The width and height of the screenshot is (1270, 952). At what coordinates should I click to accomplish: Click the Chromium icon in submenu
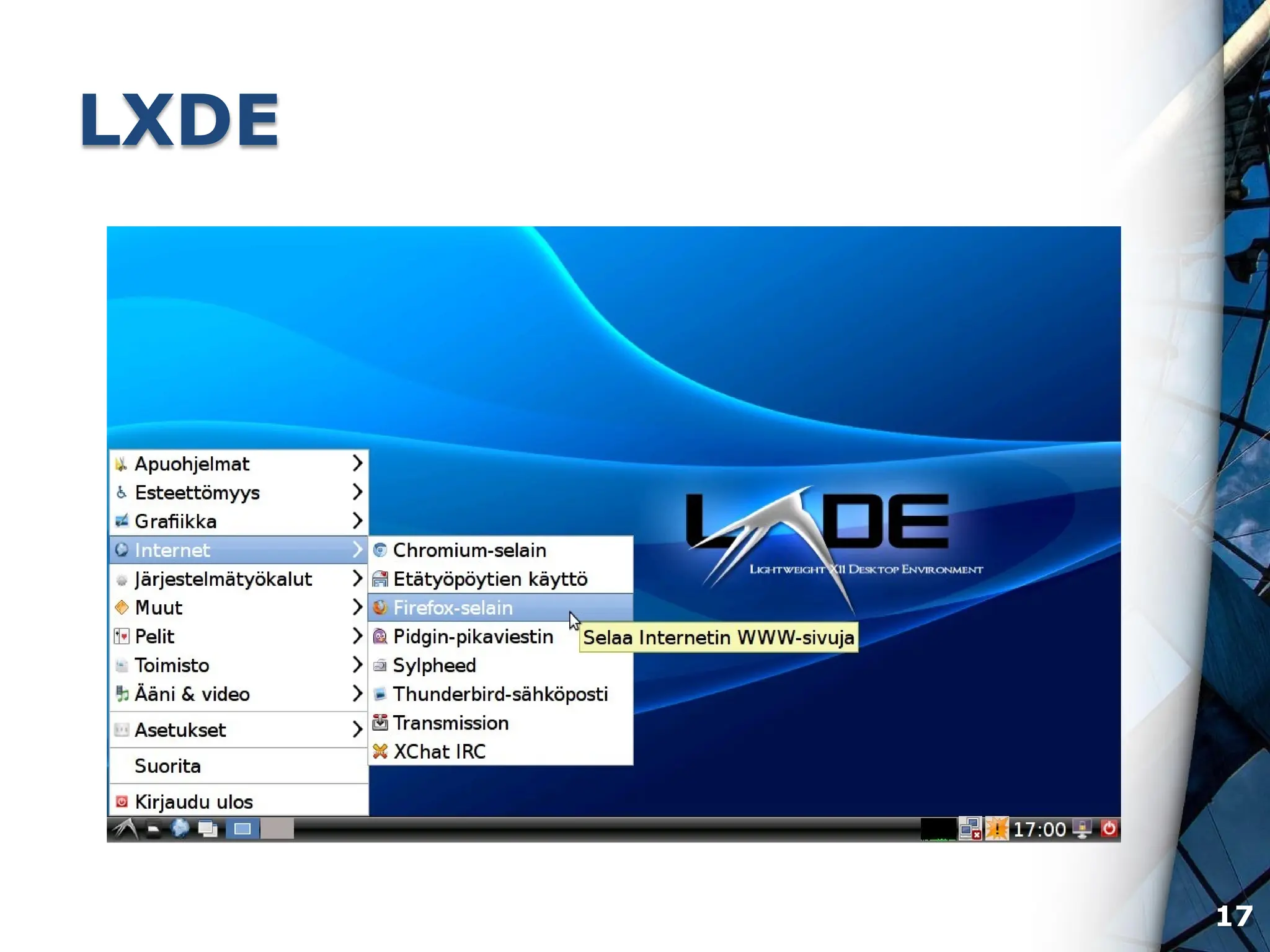coord(380,550)
